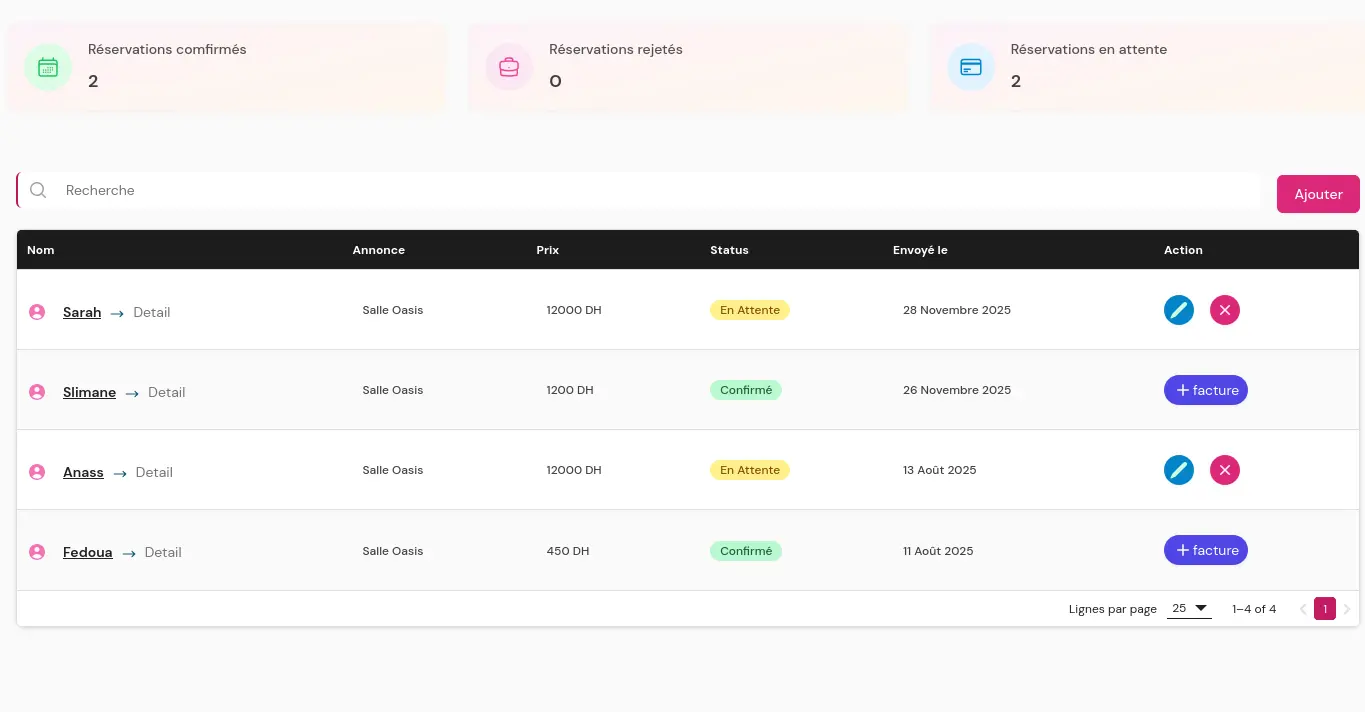Go to next page chevron
This screenshot has width=1365, height=712.
click(1346, 609)
